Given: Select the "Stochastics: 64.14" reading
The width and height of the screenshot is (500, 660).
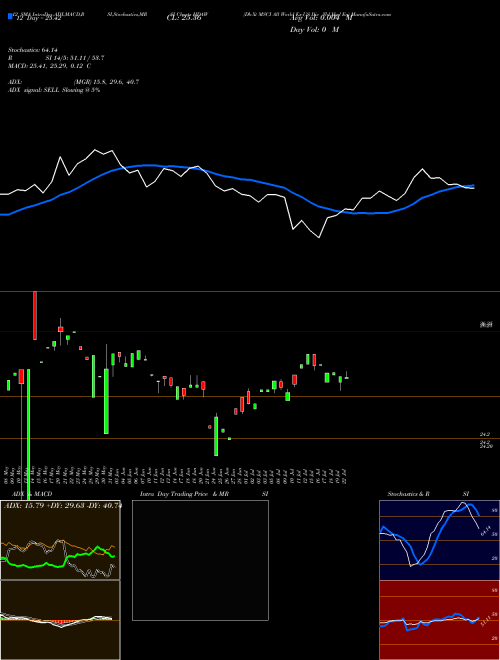Looking at the screenshot, I should [32, 50].
